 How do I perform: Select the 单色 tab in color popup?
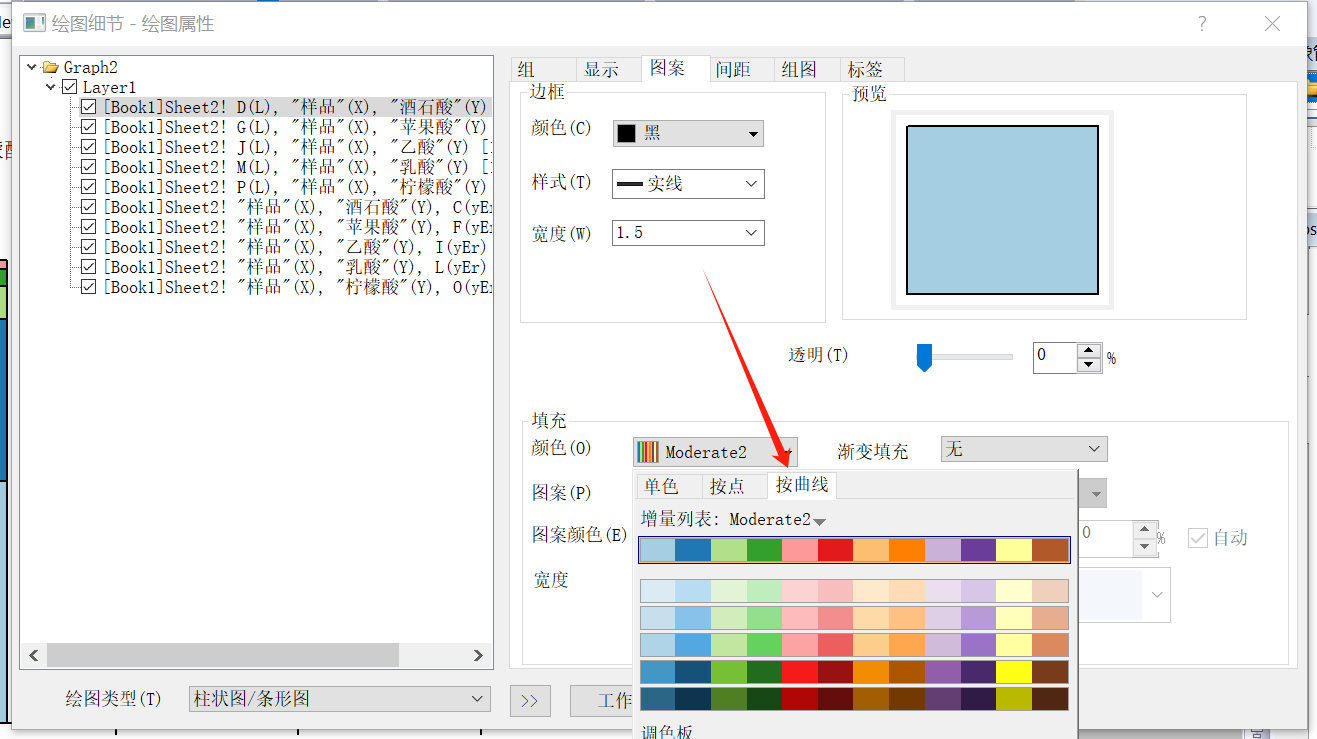(x=661, y=486)
